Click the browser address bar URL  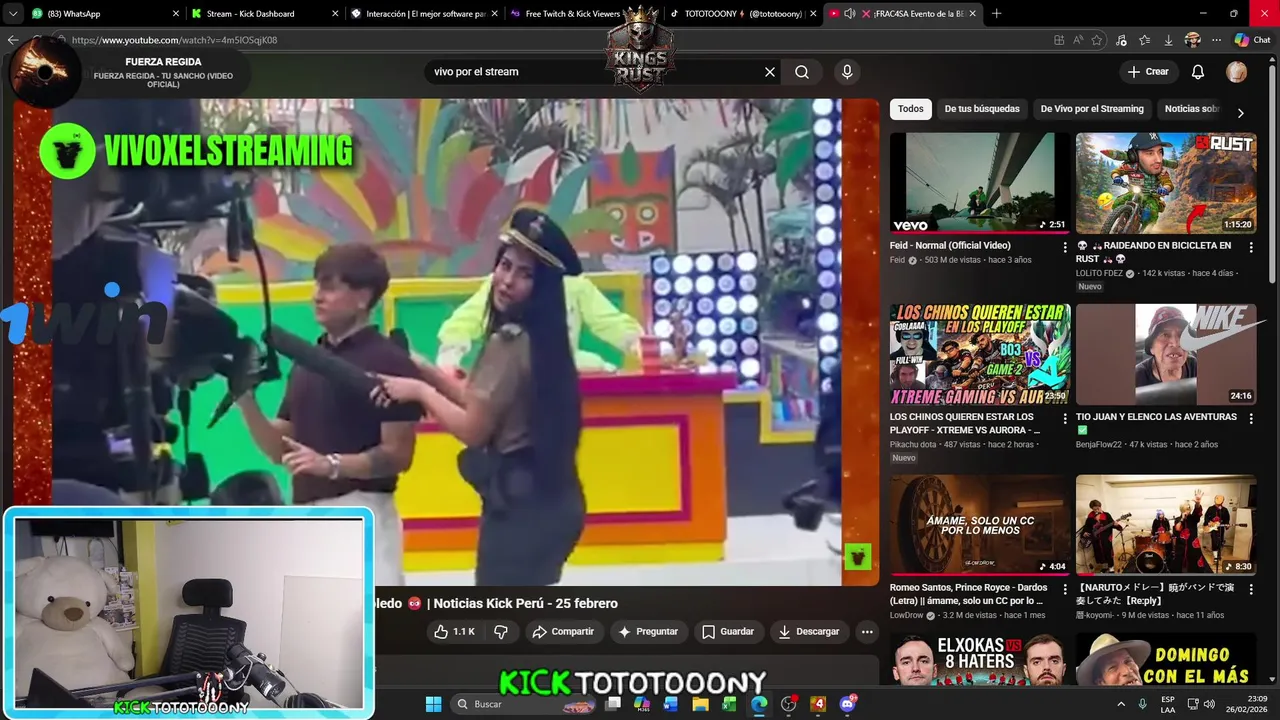[174, 40]
